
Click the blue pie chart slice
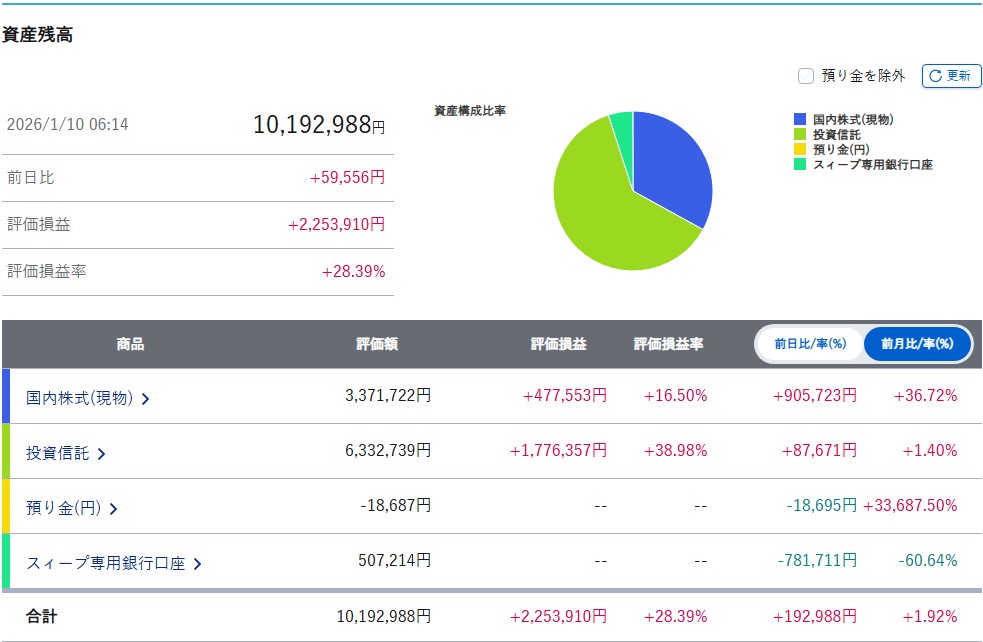pos(670,170)
